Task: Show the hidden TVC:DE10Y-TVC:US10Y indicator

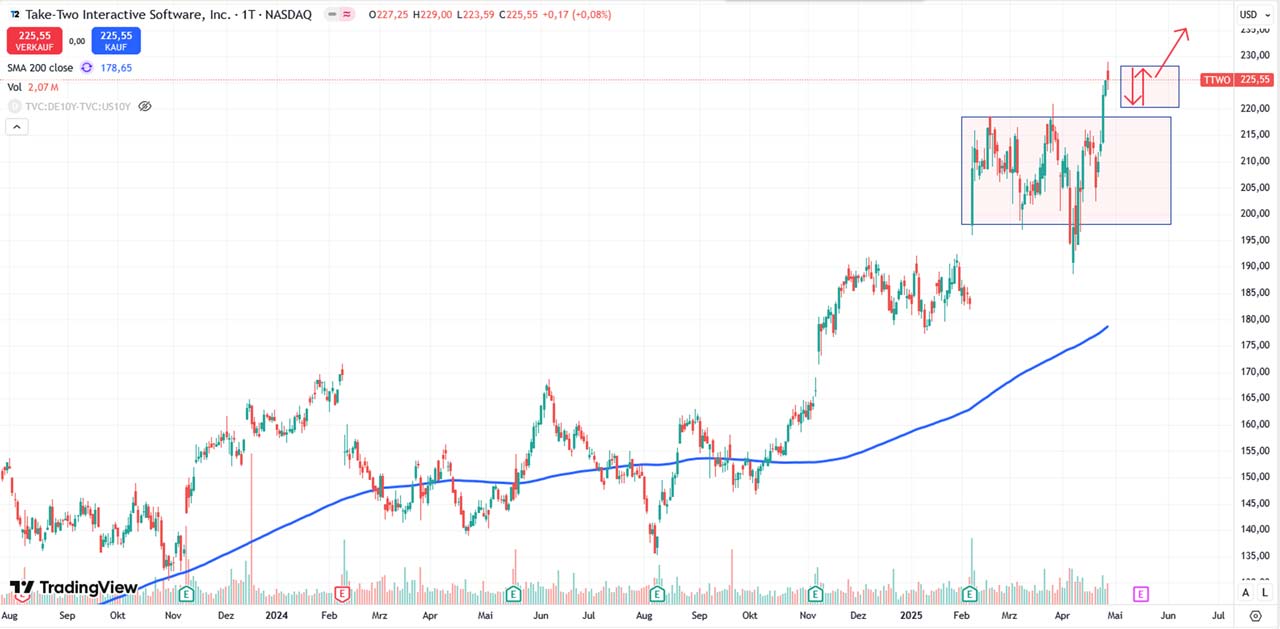Action: pos(145,106)
